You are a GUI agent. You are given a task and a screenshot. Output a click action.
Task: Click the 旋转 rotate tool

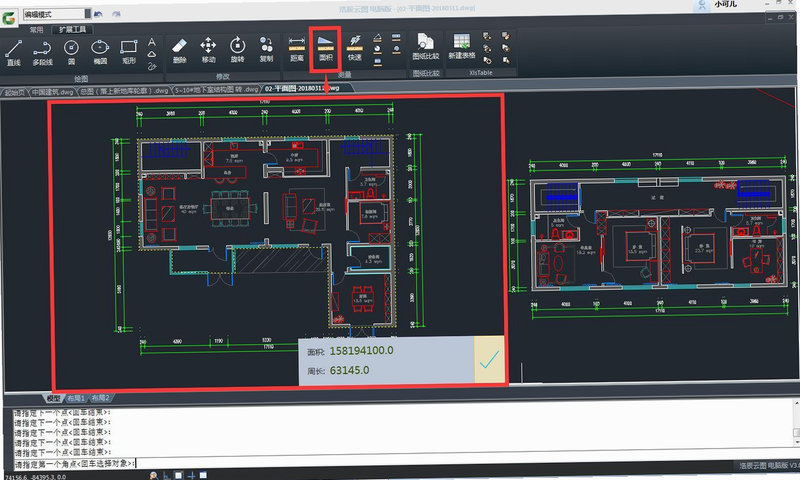pos(237,50)
